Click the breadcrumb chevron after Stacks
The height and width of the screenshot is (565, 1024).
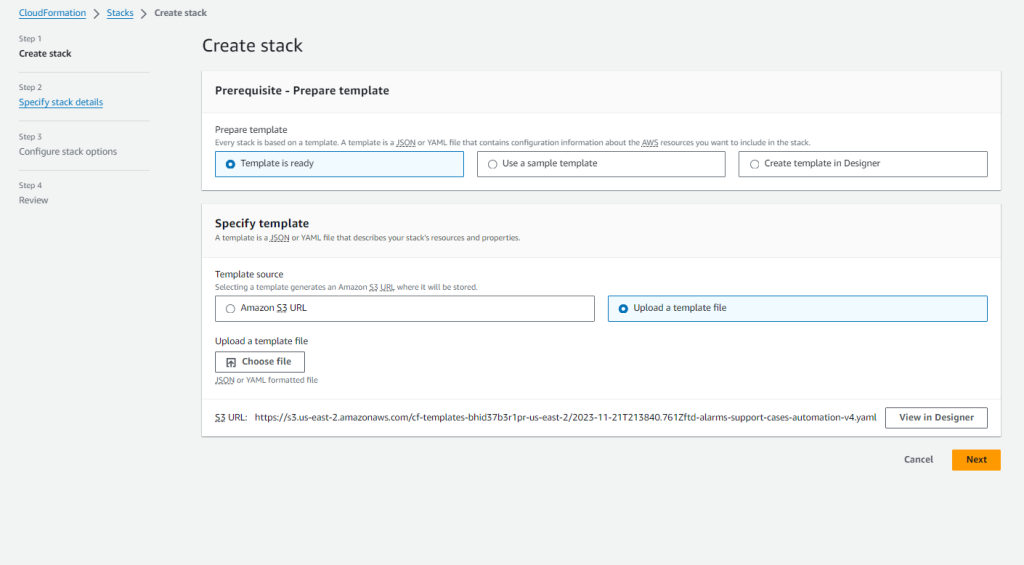click(x=144, y=14)
